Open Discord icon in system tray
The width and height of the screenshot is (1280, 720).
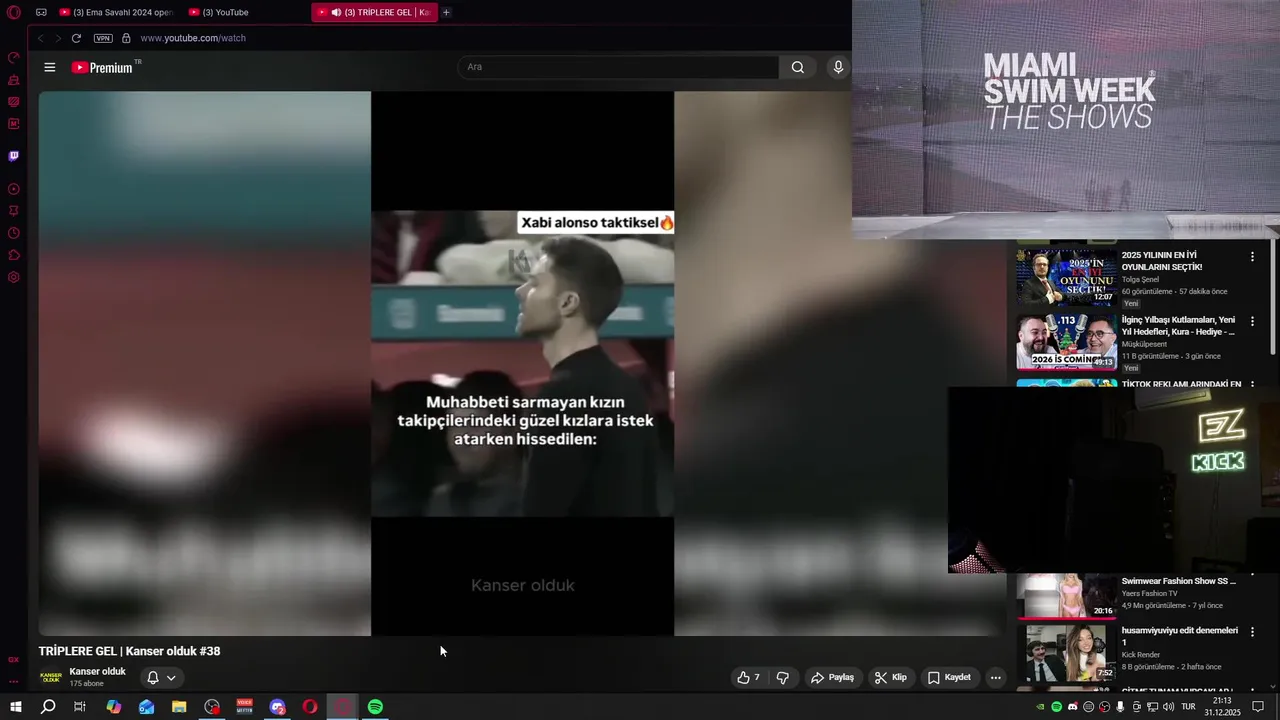pyautogui.click(x=1073, y=707)
